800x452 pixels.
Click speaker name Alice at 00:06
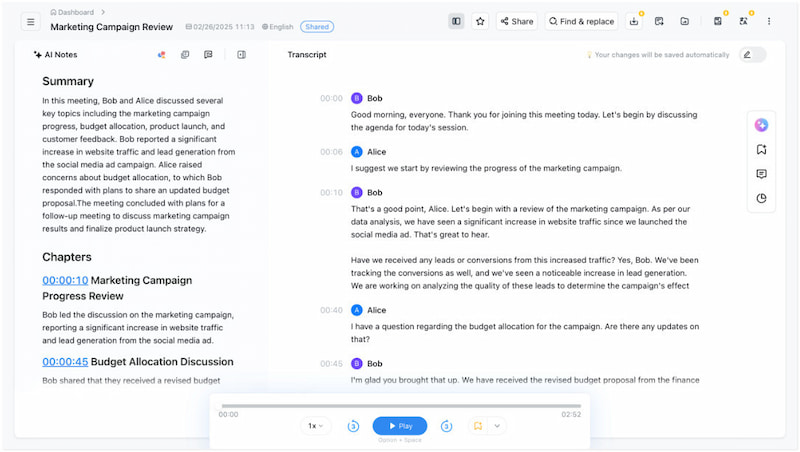click(x=377, y=152)
